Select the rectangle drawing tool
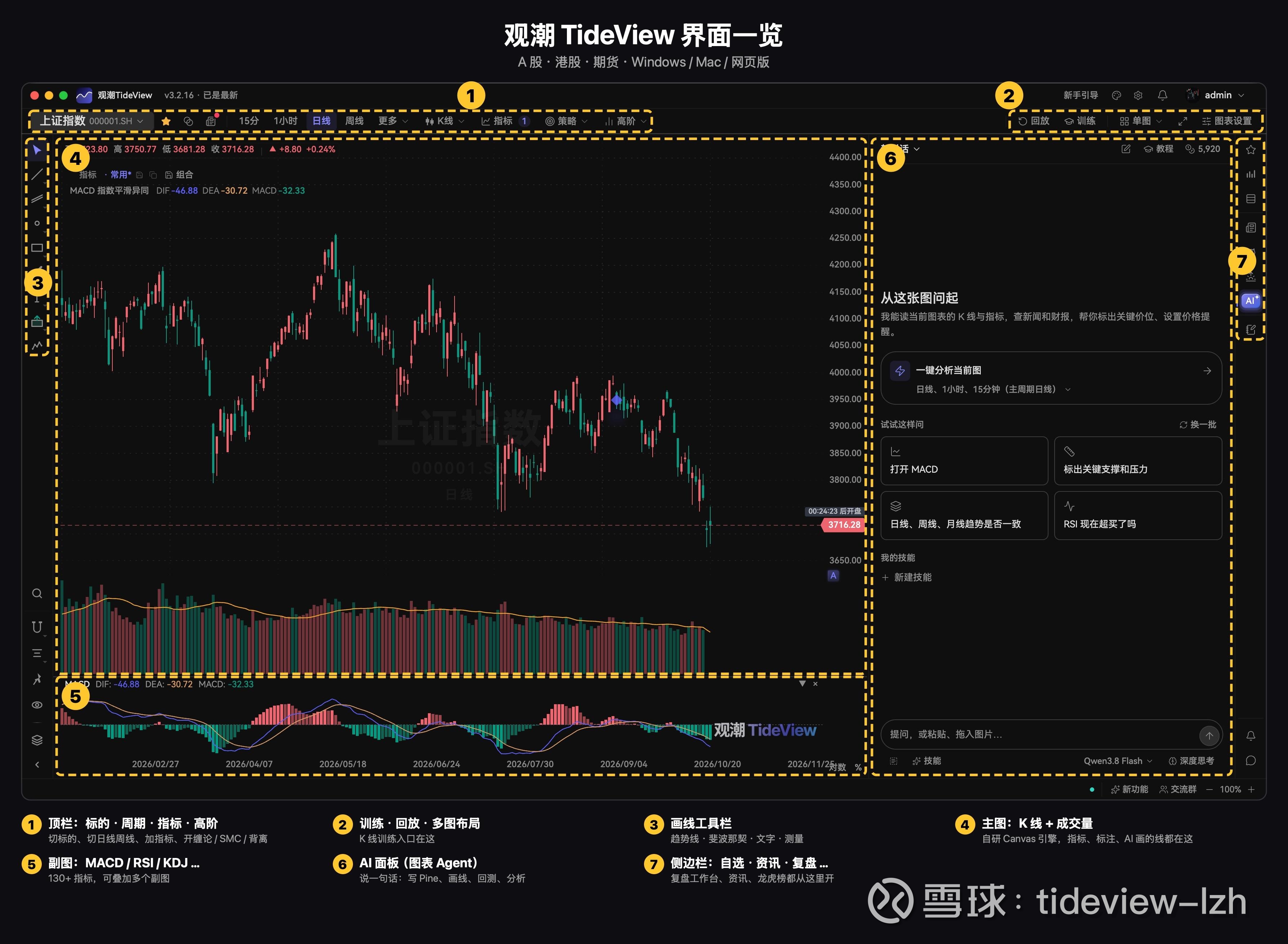The height and width of the screenshot is (944, 1288). tap(37, 247)
